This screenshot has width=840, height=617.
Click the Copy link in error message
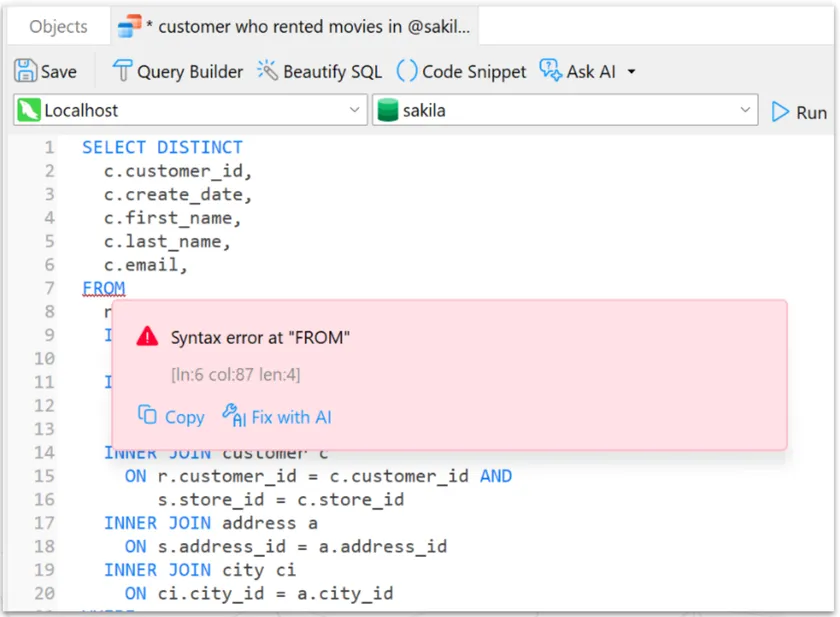184,417
